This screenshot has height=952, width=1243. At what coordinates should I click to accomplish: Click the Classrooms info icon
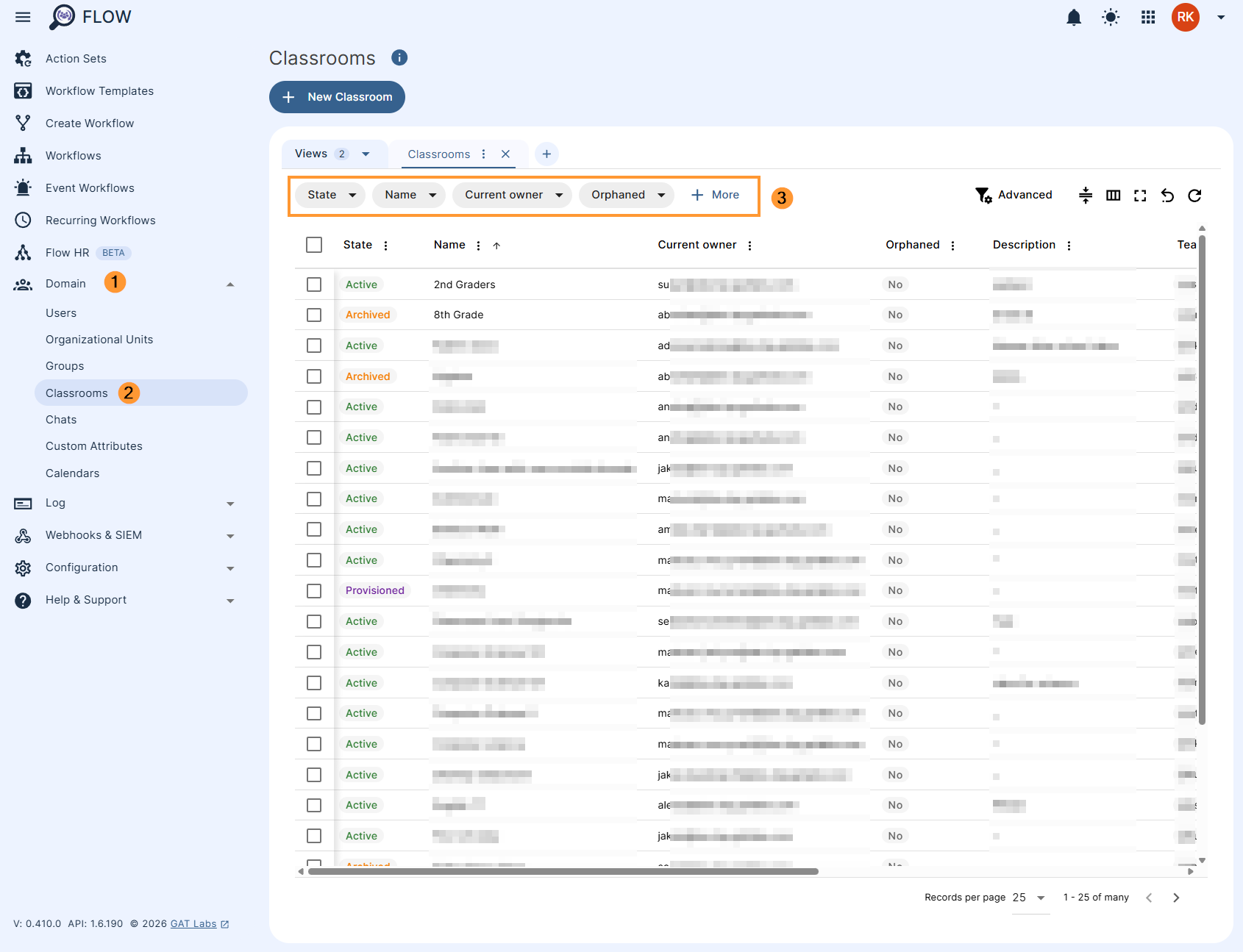coord(399,58)
